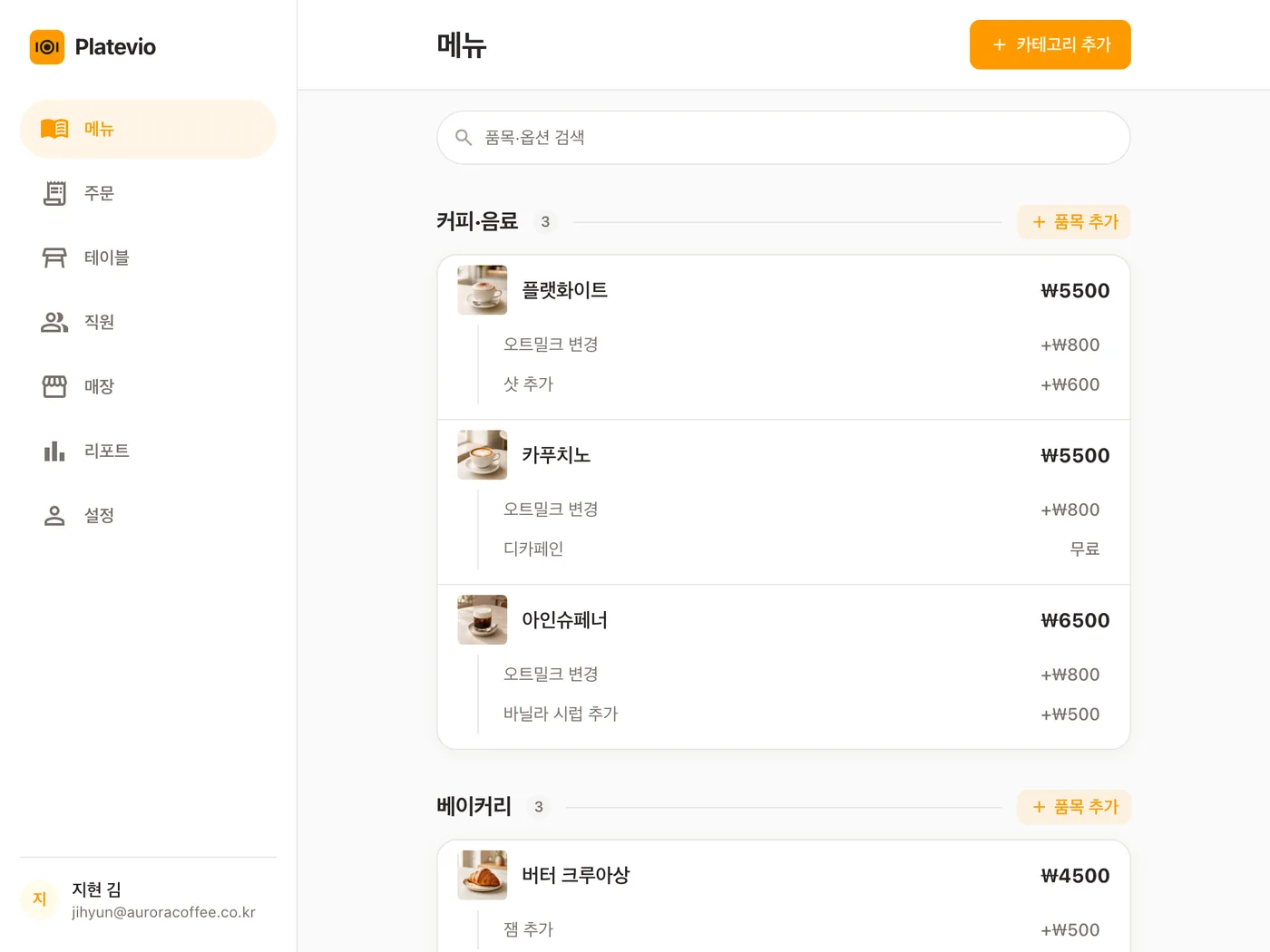Click 아인슈페너 price ₩6500

click(1075, 621)
